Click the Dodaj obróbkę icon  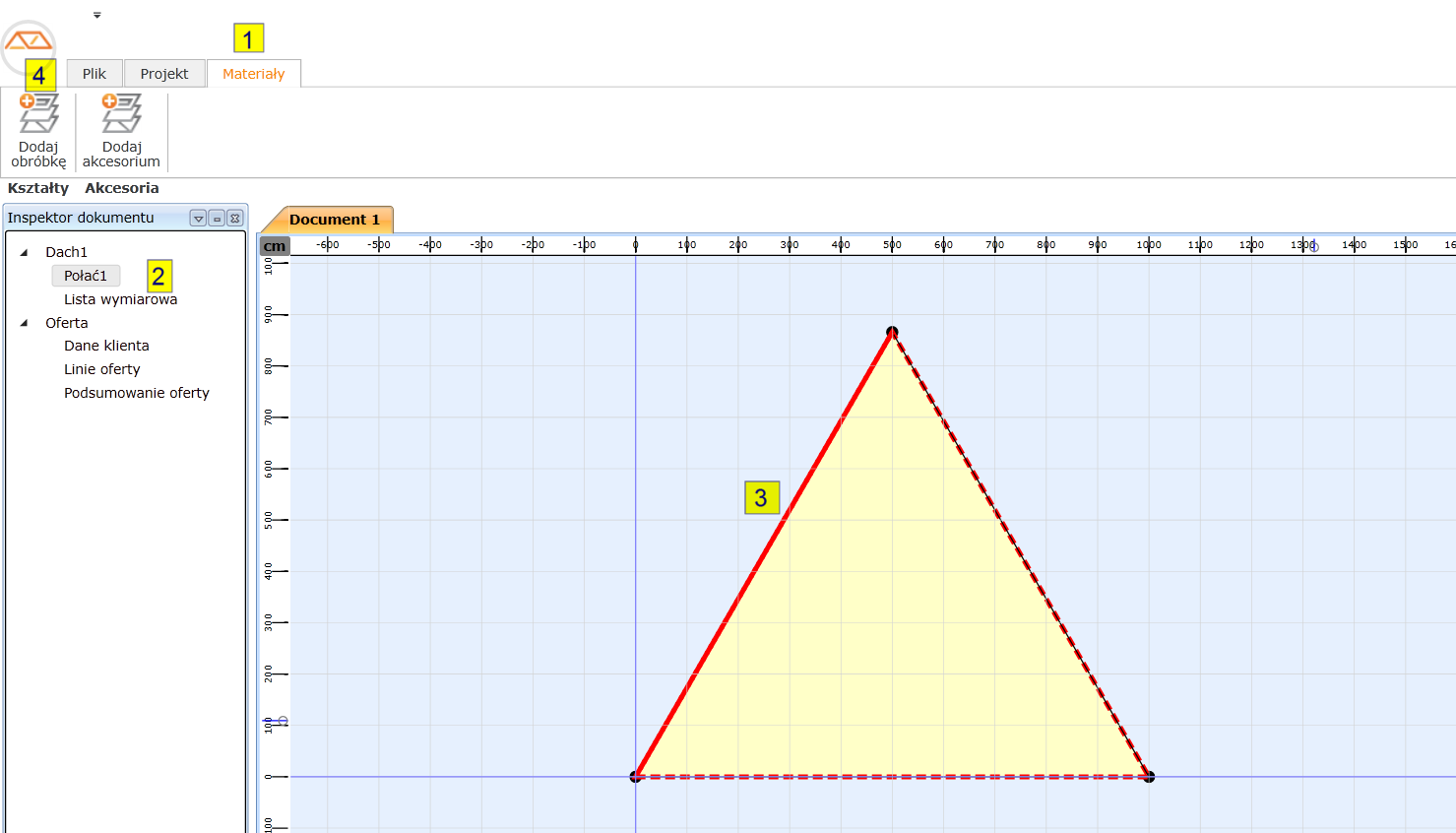tap(38, 114)
